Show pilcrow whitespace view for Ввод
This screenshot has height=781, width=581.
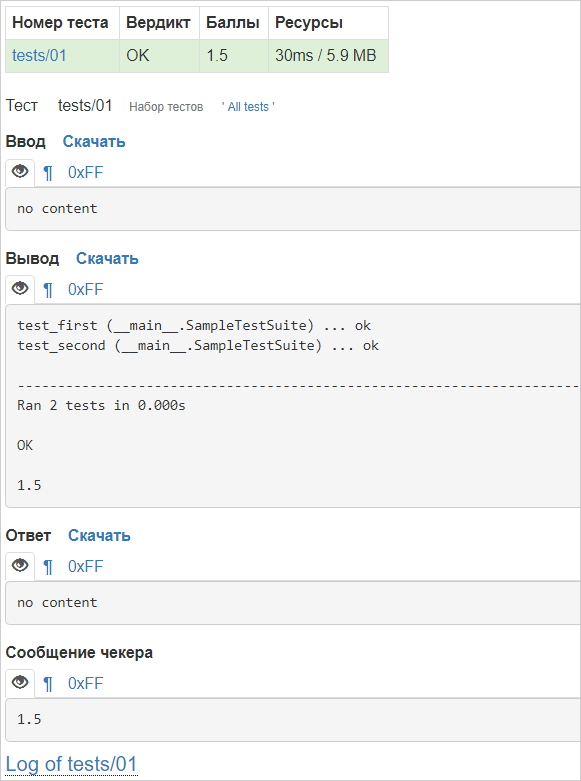pos(48,173)
